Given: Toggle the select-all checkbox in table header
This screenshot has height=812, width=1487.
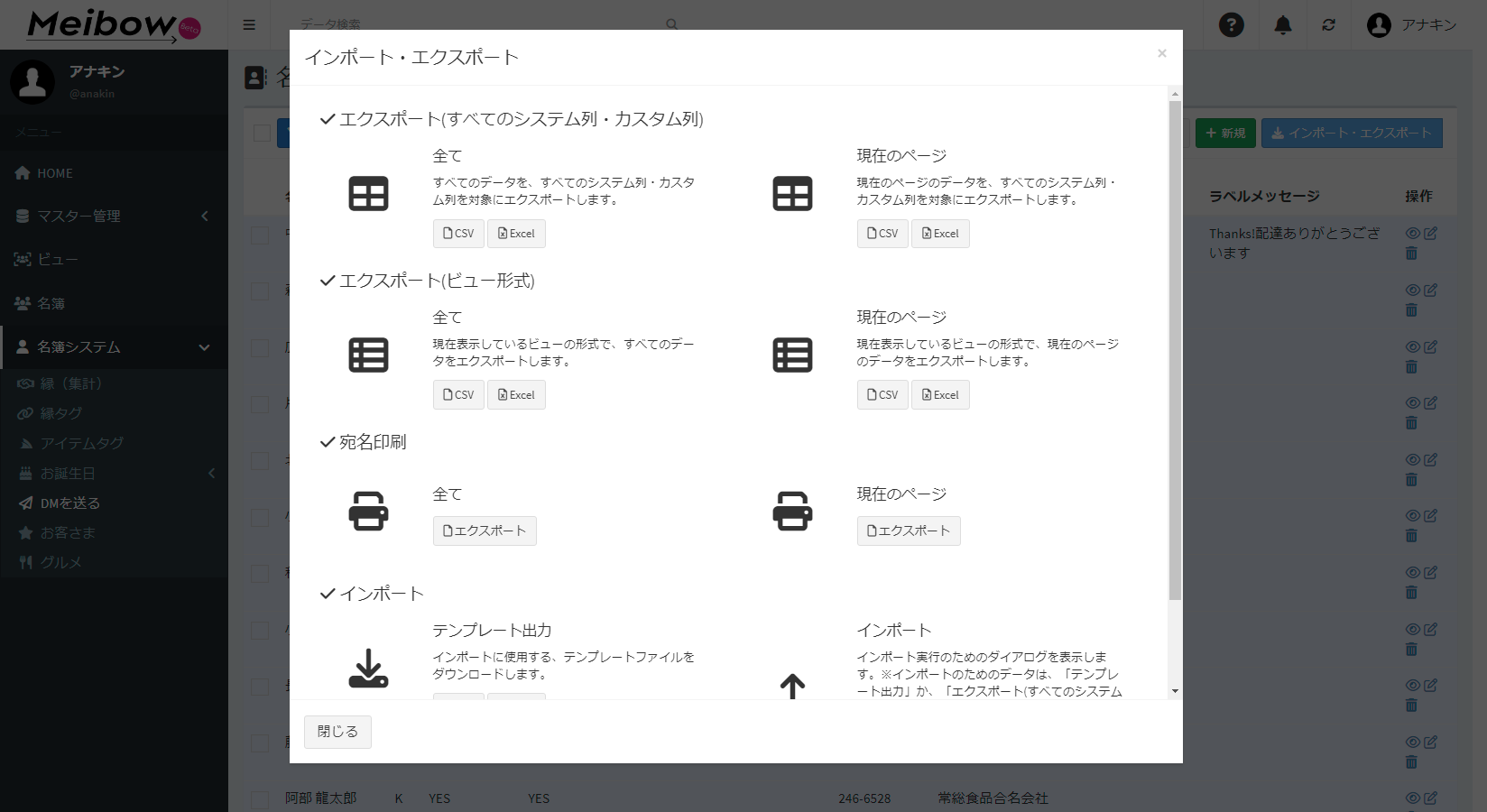Looking at the screenshot, I should coord(262,133).
